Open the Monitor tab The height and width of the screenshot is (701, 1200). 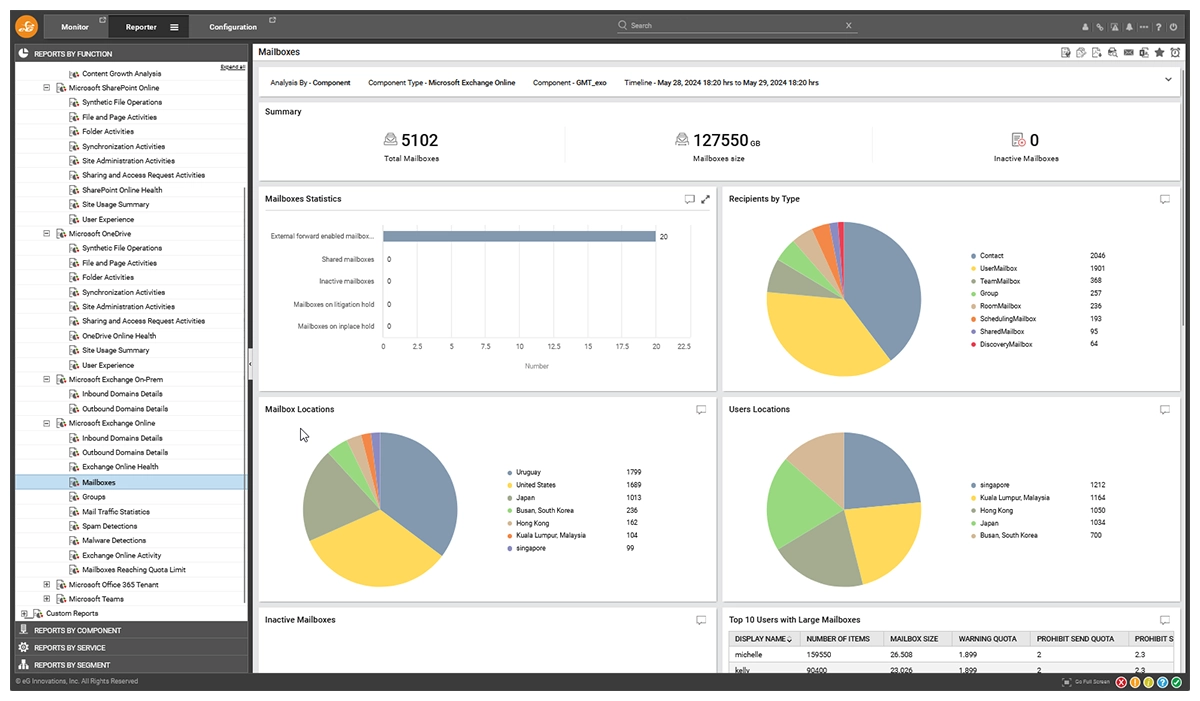75,27
